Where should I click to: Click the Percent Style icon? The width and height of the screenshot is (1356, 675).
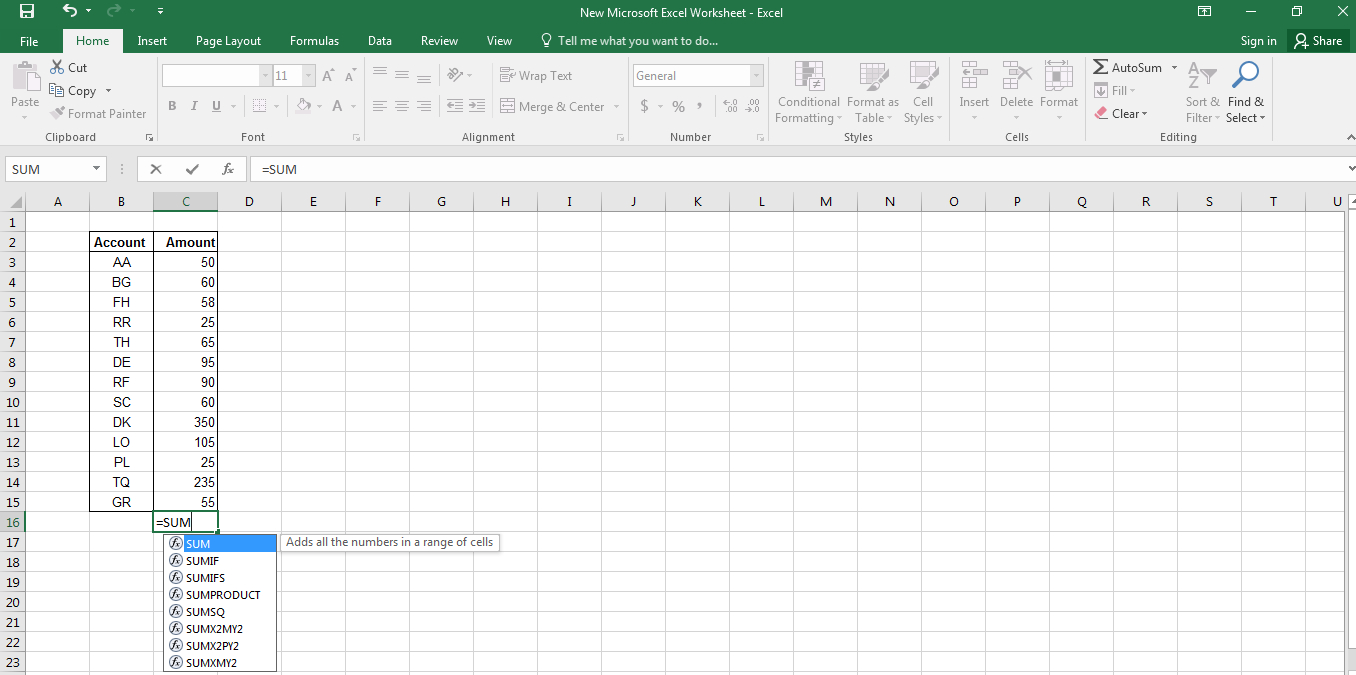pos(677,105)
